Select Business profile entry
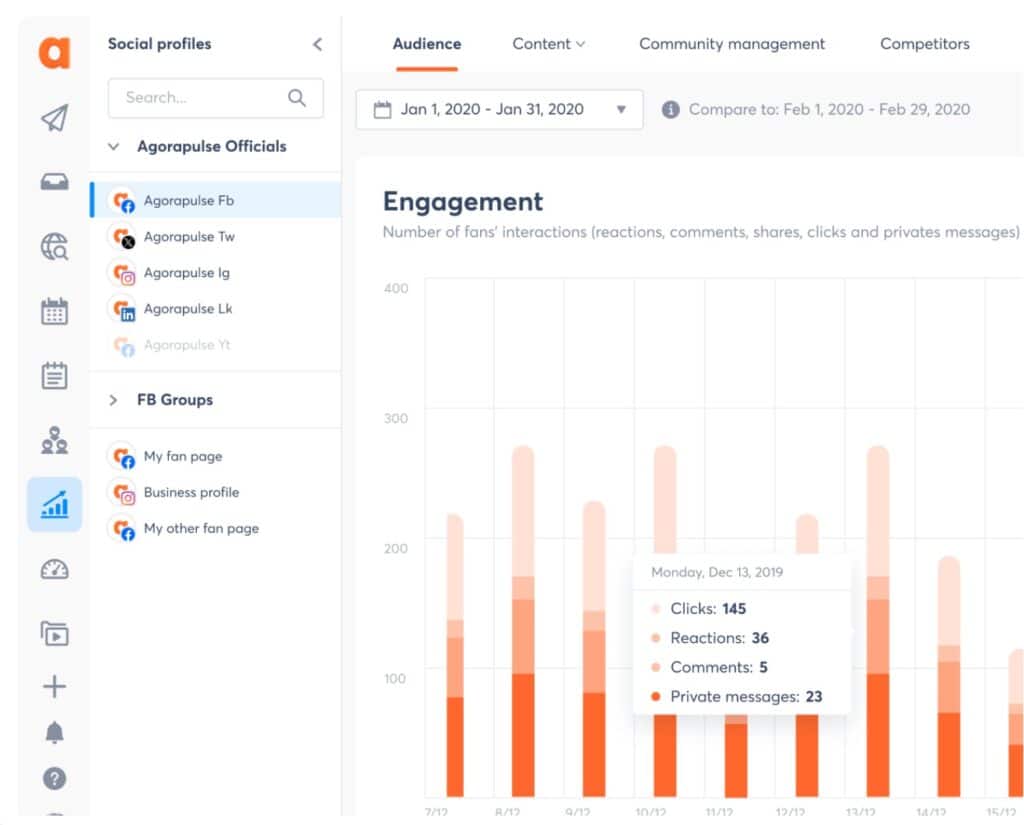This screenshot has height=825, width=1024. pos(216,492)
